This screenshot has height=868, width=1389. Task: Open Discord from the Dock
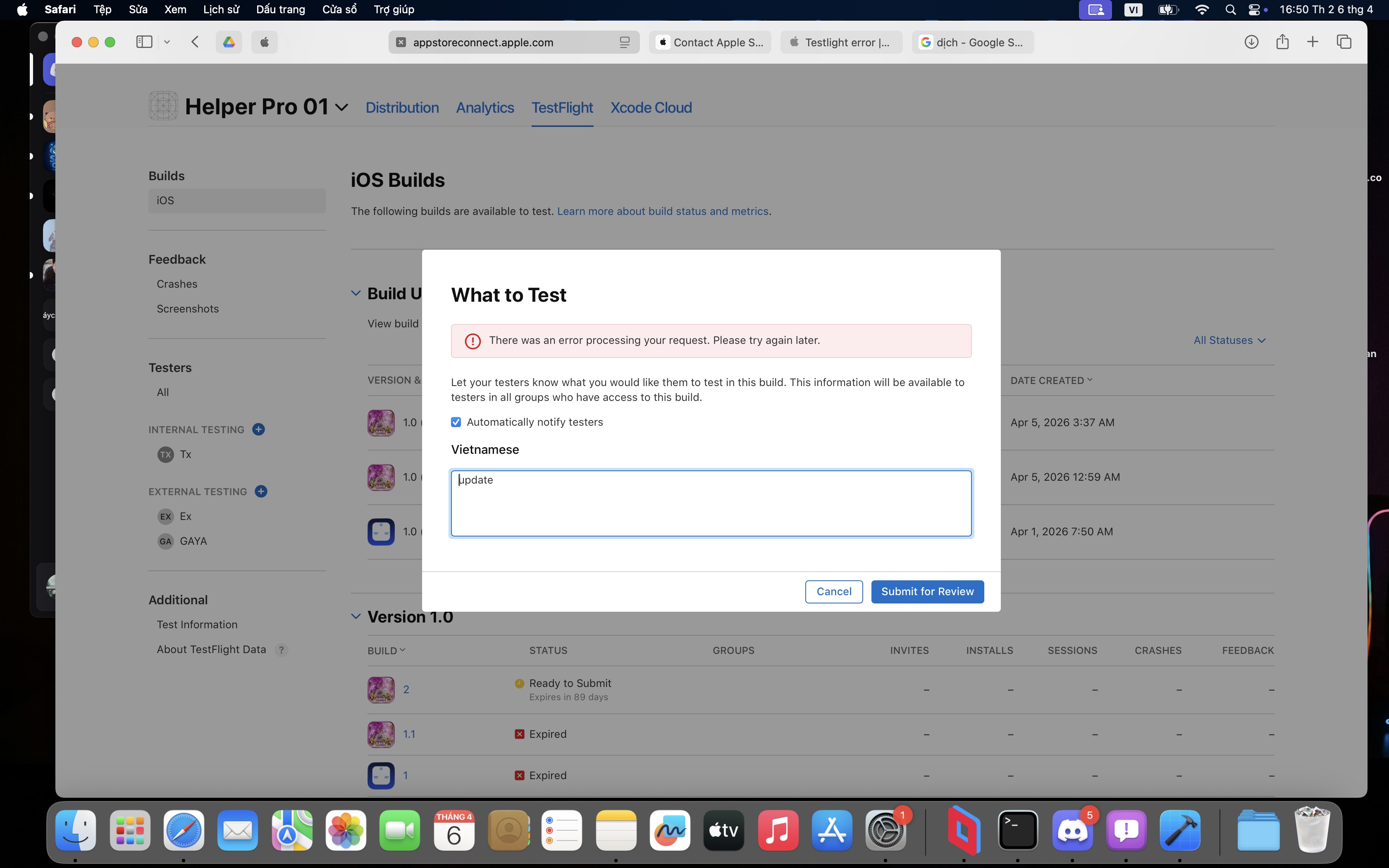click(x=1072, y=830)
